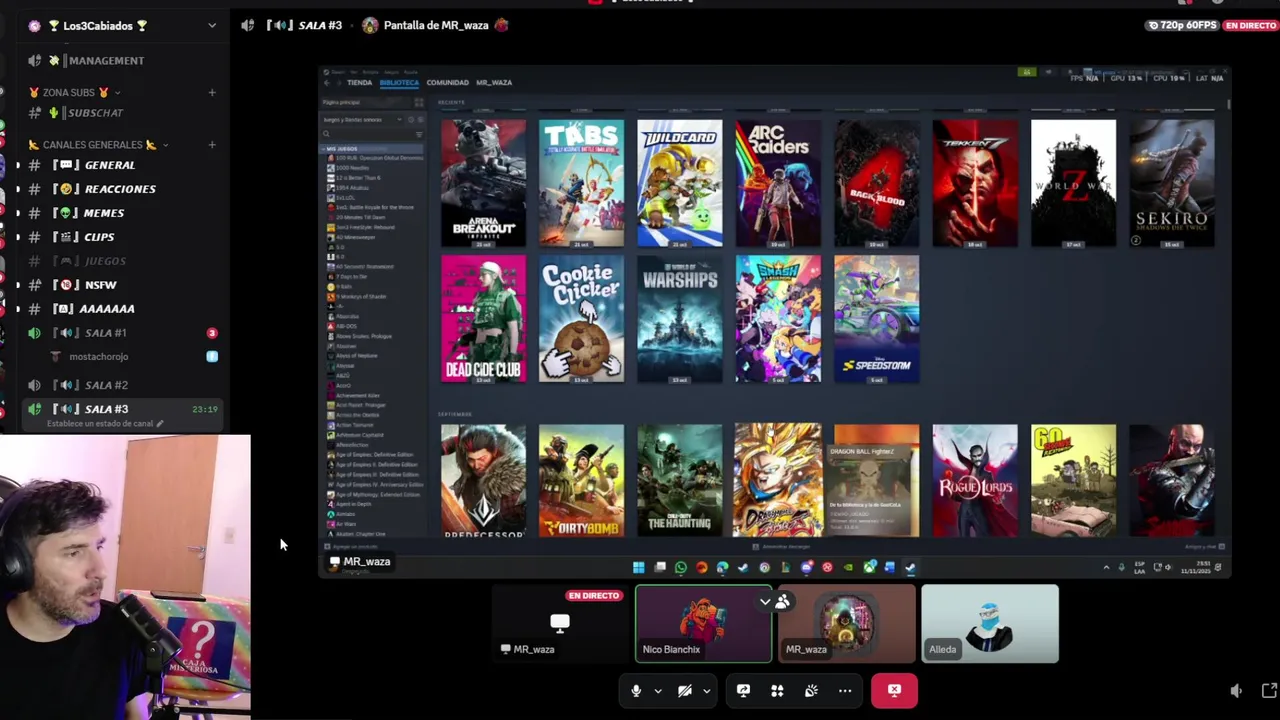Image resolution: width=1280 pixels, height=720 pixels.
Task: Open the soundboard icon
Action: pos(811,690)
